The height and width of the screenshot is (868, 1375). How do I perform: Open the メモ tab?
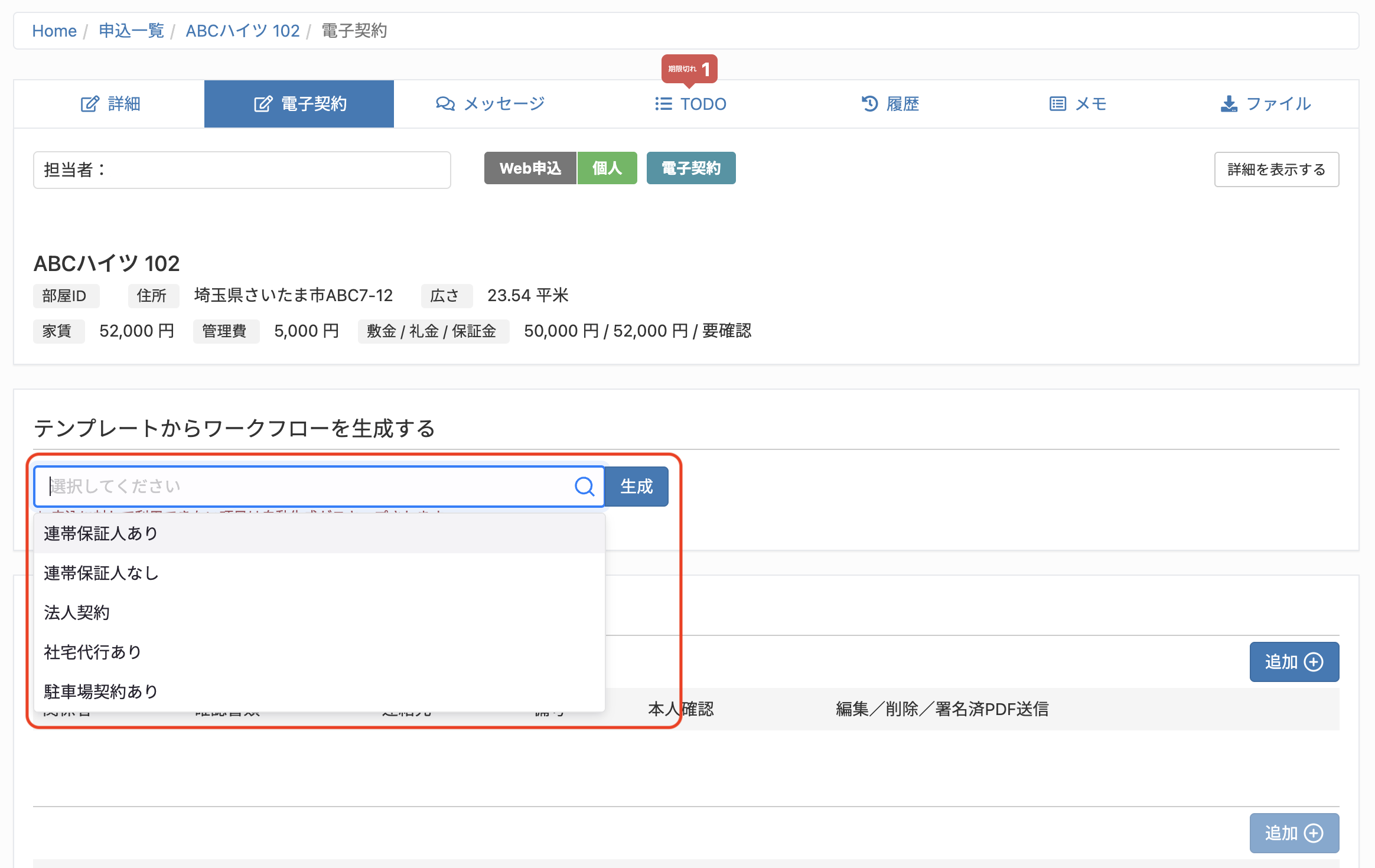(1078, 104)
